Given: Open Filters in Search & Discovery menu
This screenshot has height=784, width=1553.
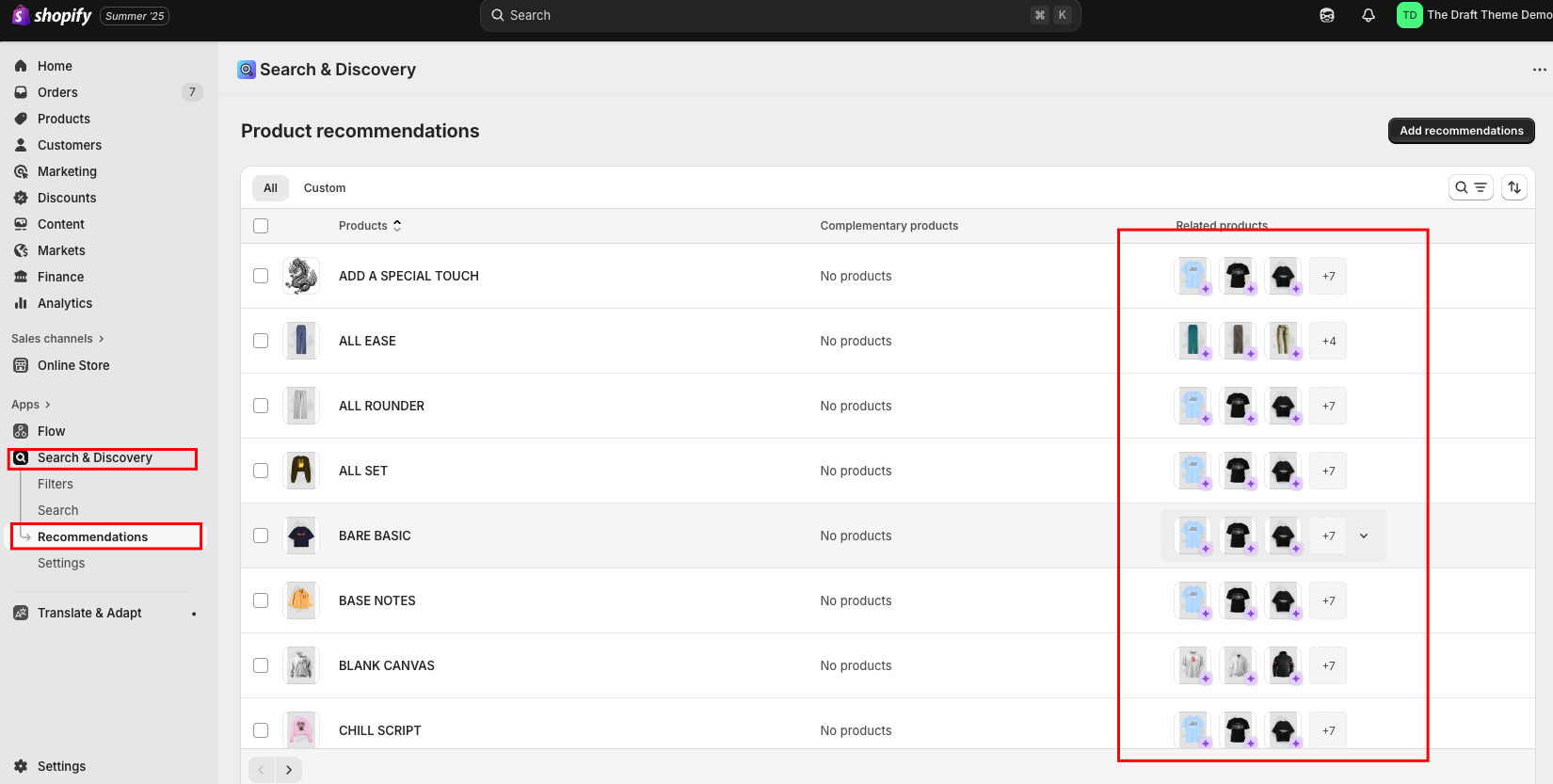Looking at the screenshot, I should coord(56,484).
